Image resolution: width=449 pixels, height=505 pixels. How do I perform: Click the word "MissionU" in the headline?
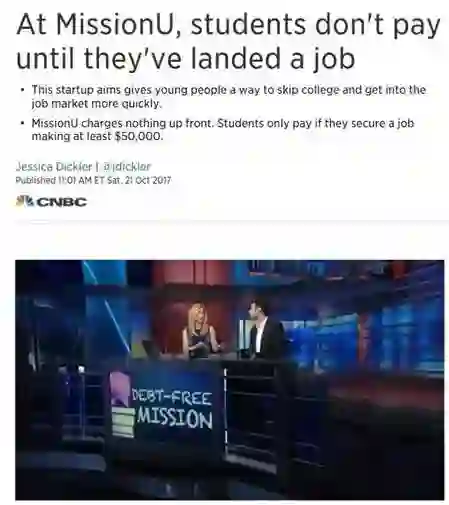[x=114, y=25]
